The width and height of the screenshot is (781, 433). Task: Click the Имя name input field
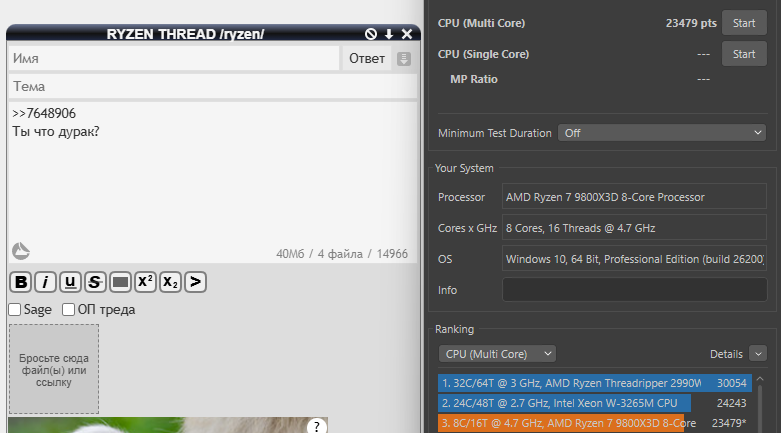[174, 58]
